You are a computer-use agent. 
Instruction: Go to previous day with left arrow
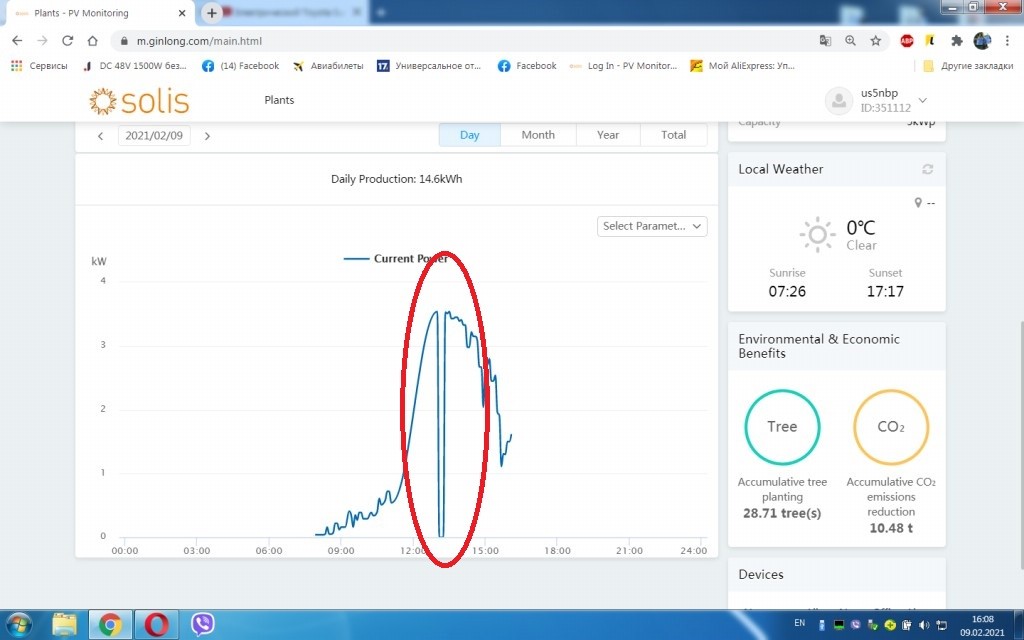pos(101,136)
